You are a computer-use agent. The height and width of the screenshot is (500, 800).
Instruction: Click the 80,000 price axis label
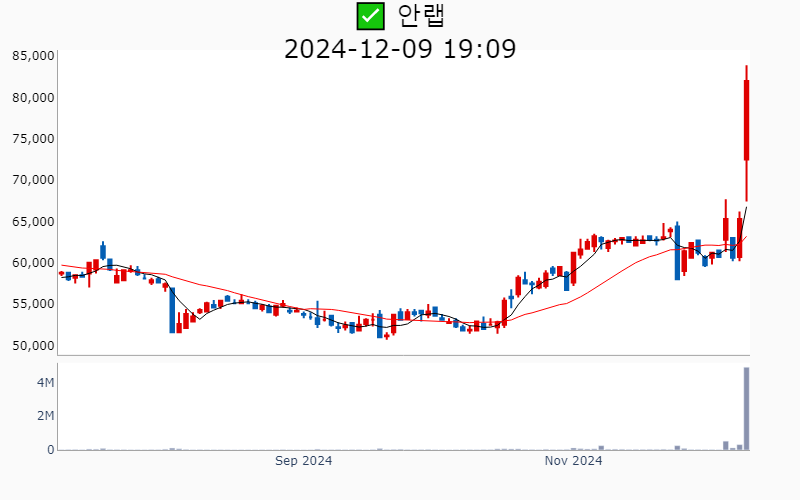(33, 97)
